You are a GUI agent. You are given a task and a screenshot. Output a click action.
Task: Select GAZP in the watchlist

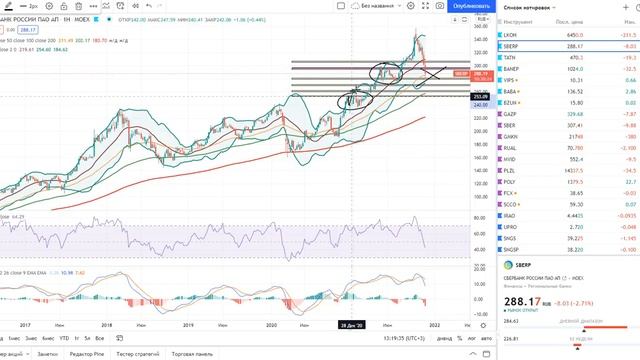coord(568,114)
